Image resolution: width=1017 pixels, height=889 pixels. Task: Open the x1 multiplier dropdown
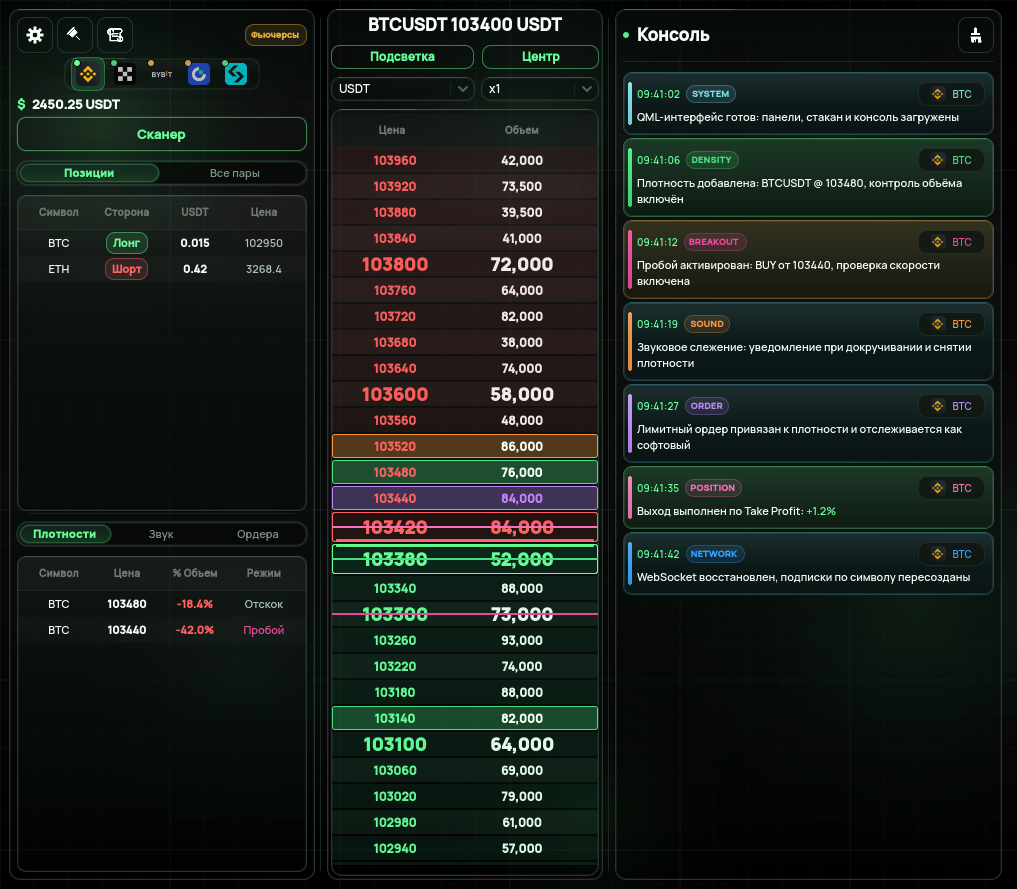[540, 89]
